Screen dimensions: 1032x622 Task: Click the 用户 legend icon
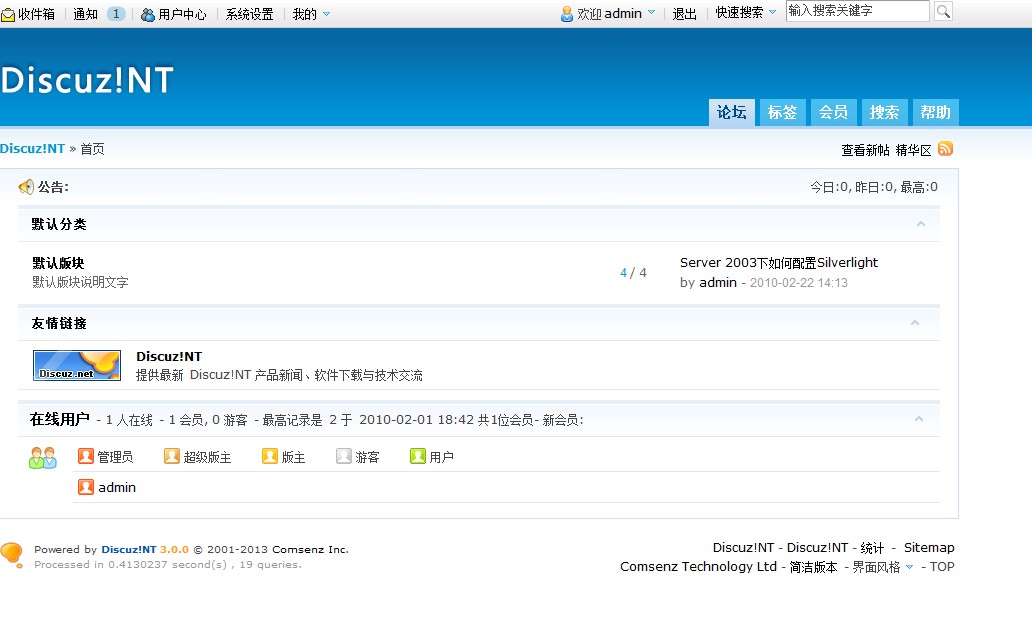point(417,456)
